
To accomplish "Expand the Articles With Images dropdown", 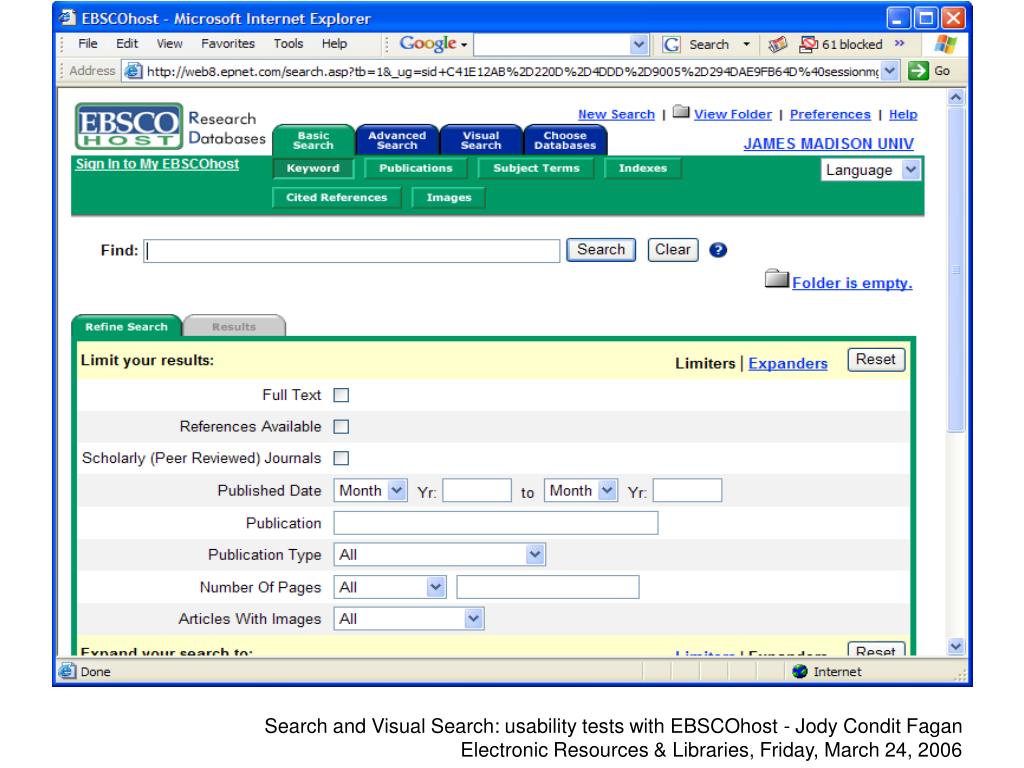I will click(409, 618).
